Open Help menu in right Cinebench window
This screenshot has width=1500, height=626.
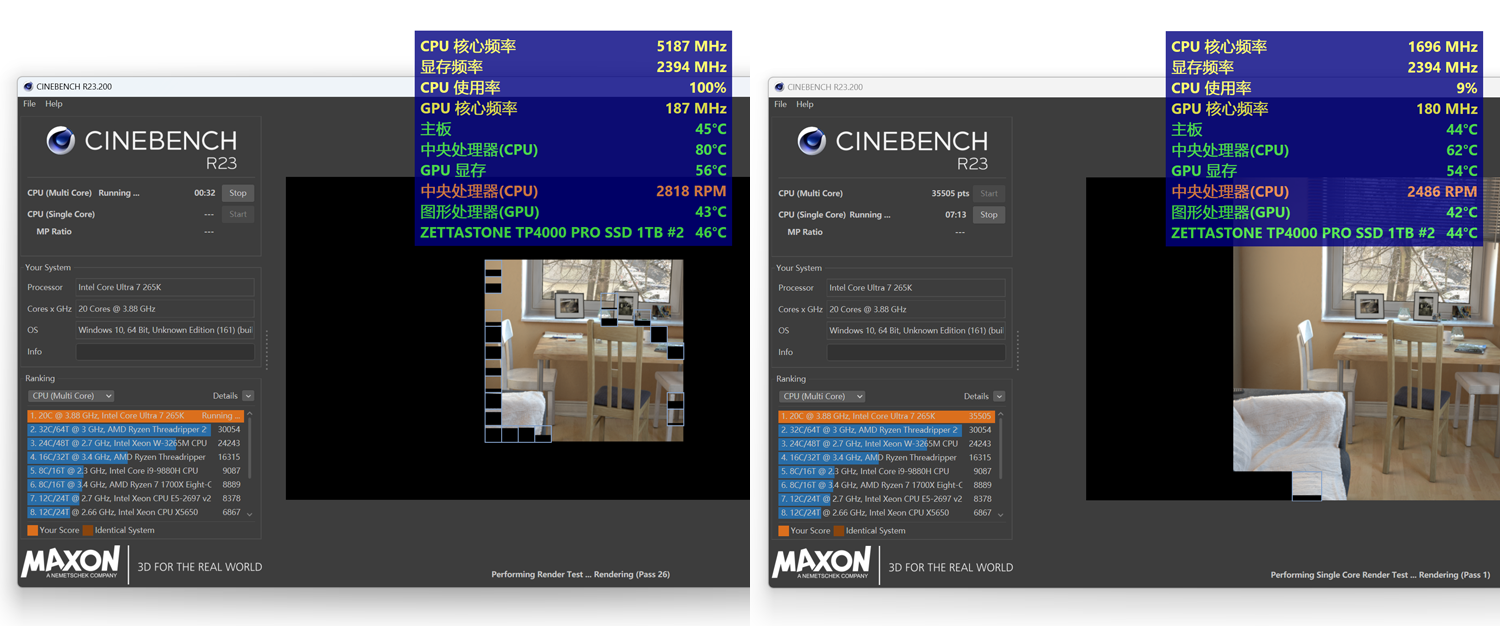click(x=805, y=104)
